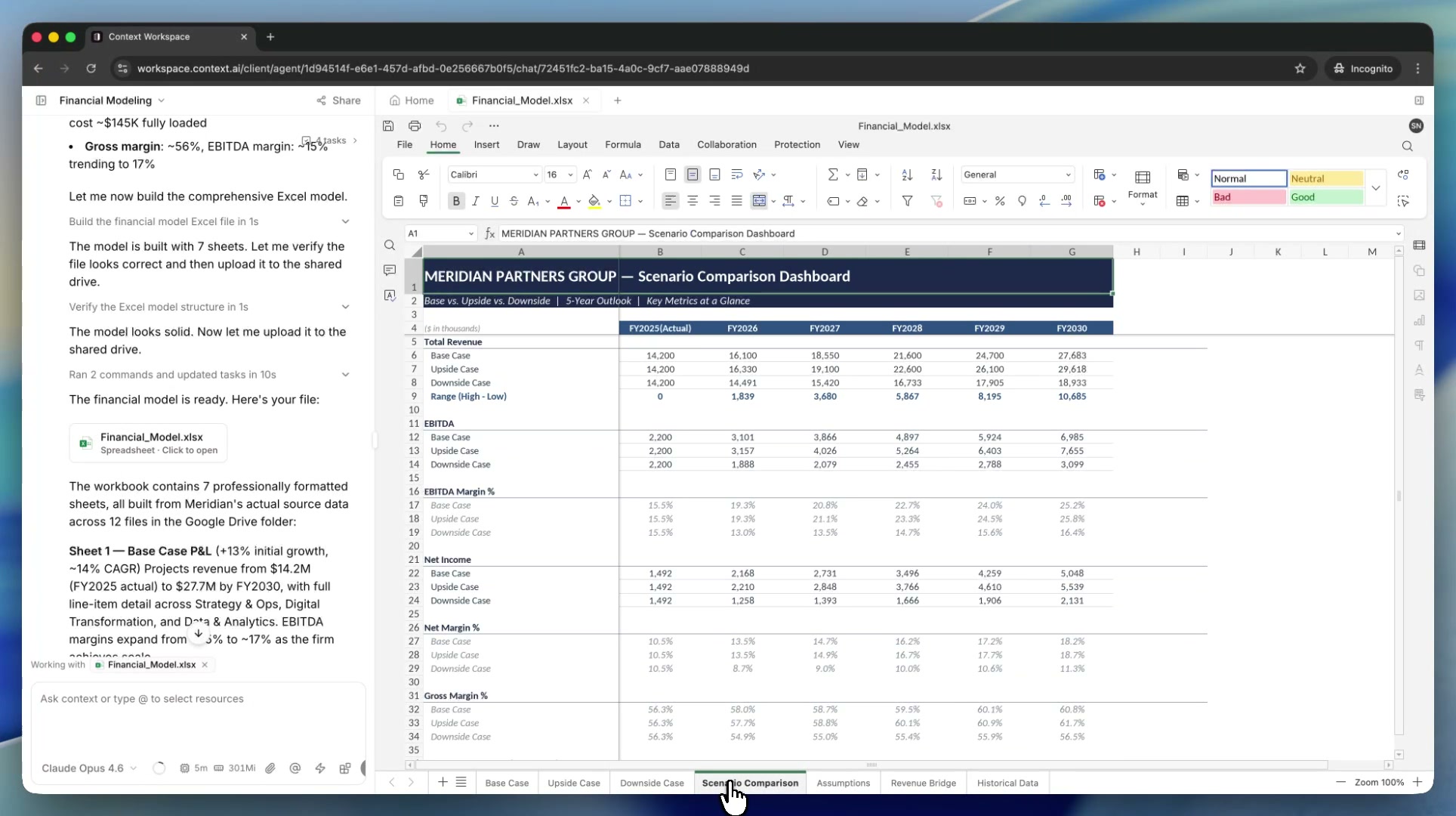Apply the Normal cell style
This screenshot has height=816, width=1456.
(1248, 178)
